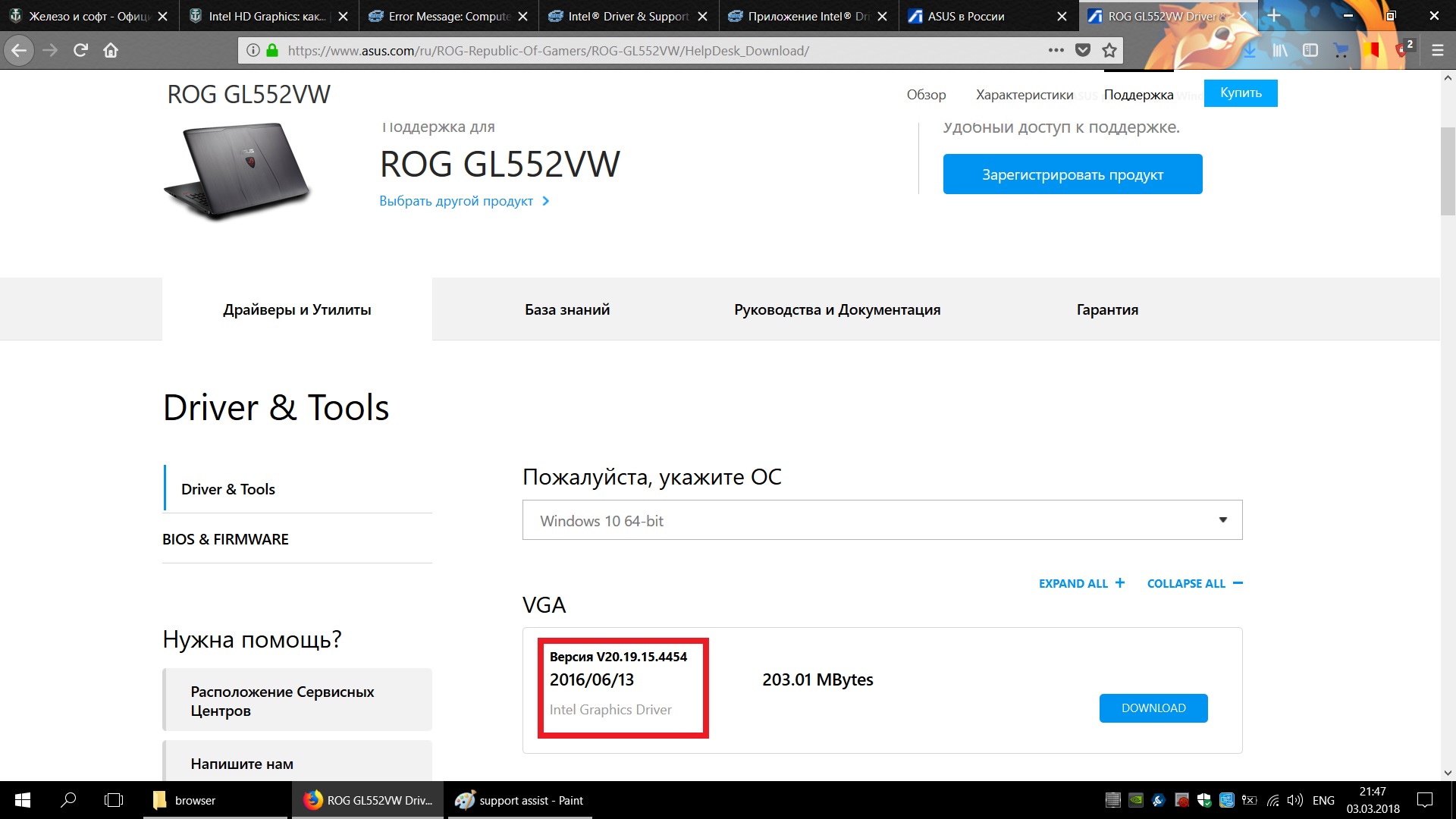1456x819 pixels.
Task: Open the 'Гарантия' tab
Action: click(1107, 309)
